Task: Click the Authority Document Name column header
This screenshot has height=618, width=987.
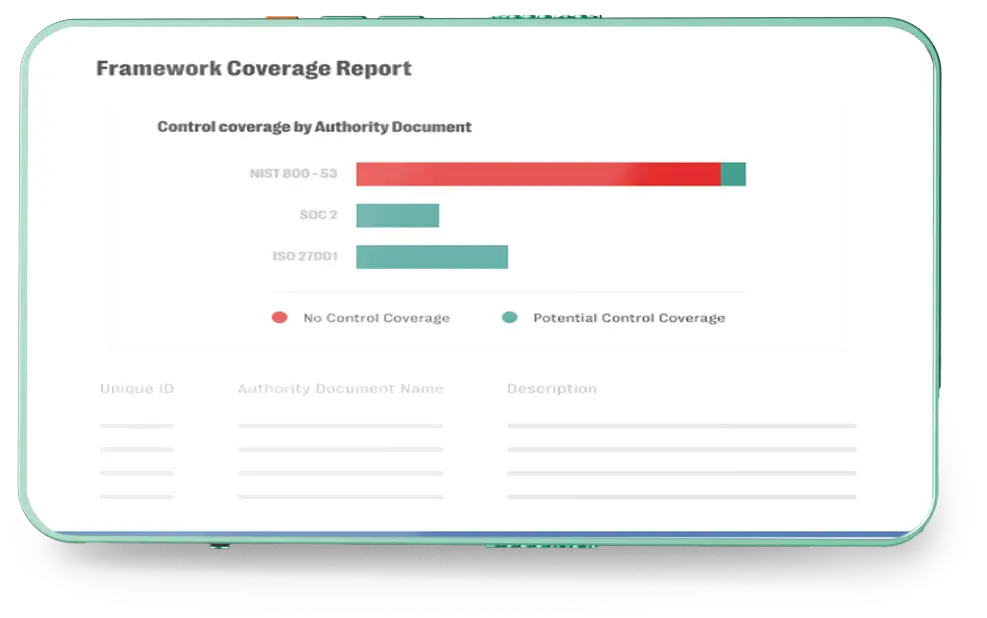Action: (341, 388)
